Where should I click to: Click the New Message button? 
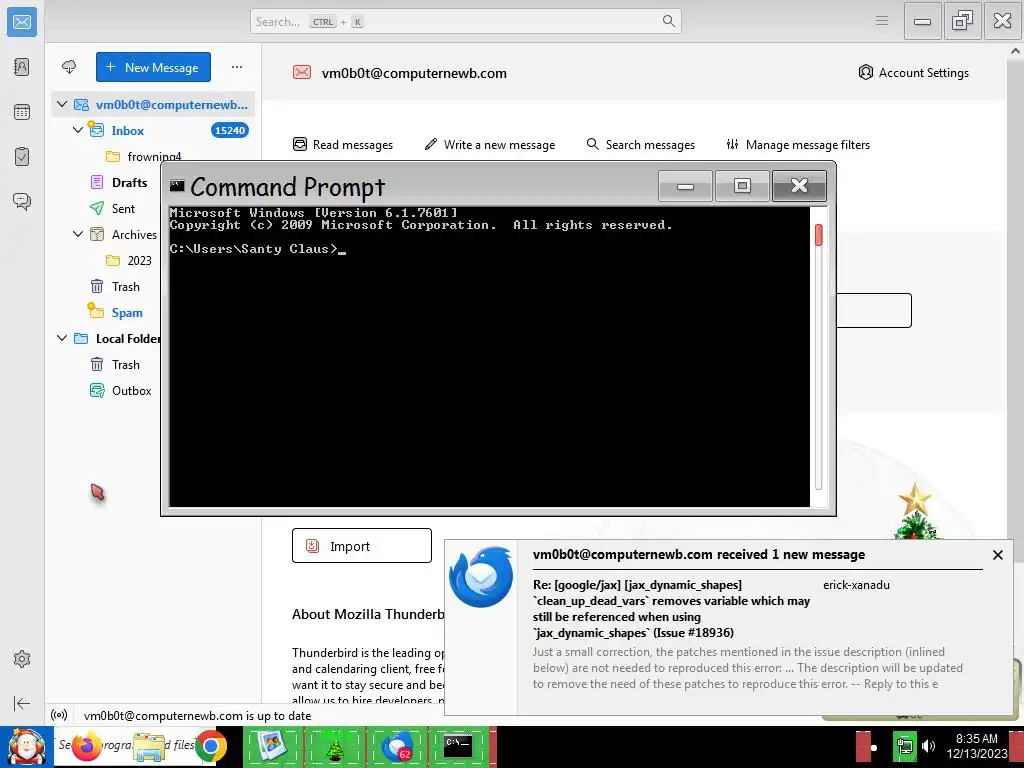[x=153, y=67]
